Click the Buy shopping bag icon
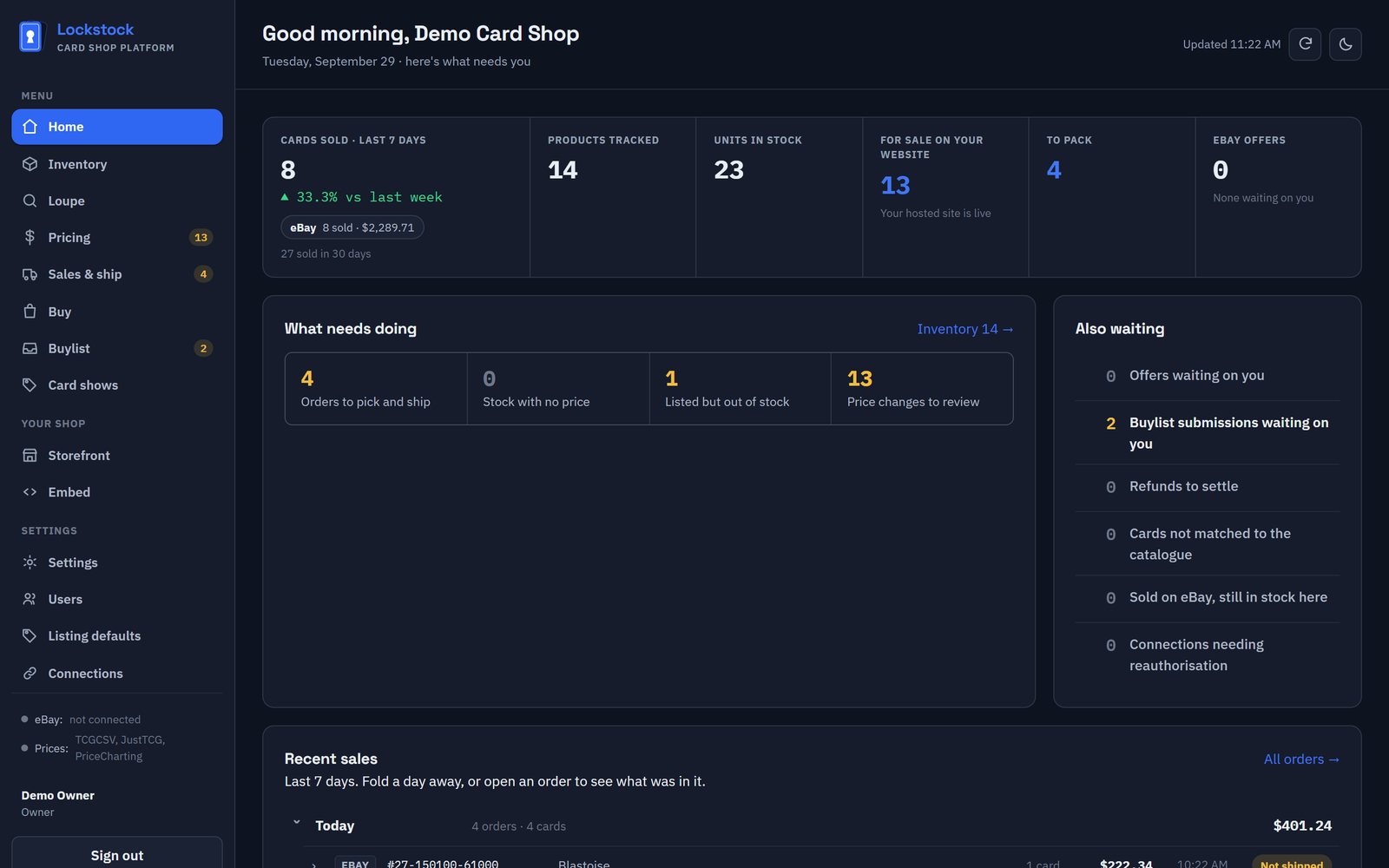 tap(30, 312)
